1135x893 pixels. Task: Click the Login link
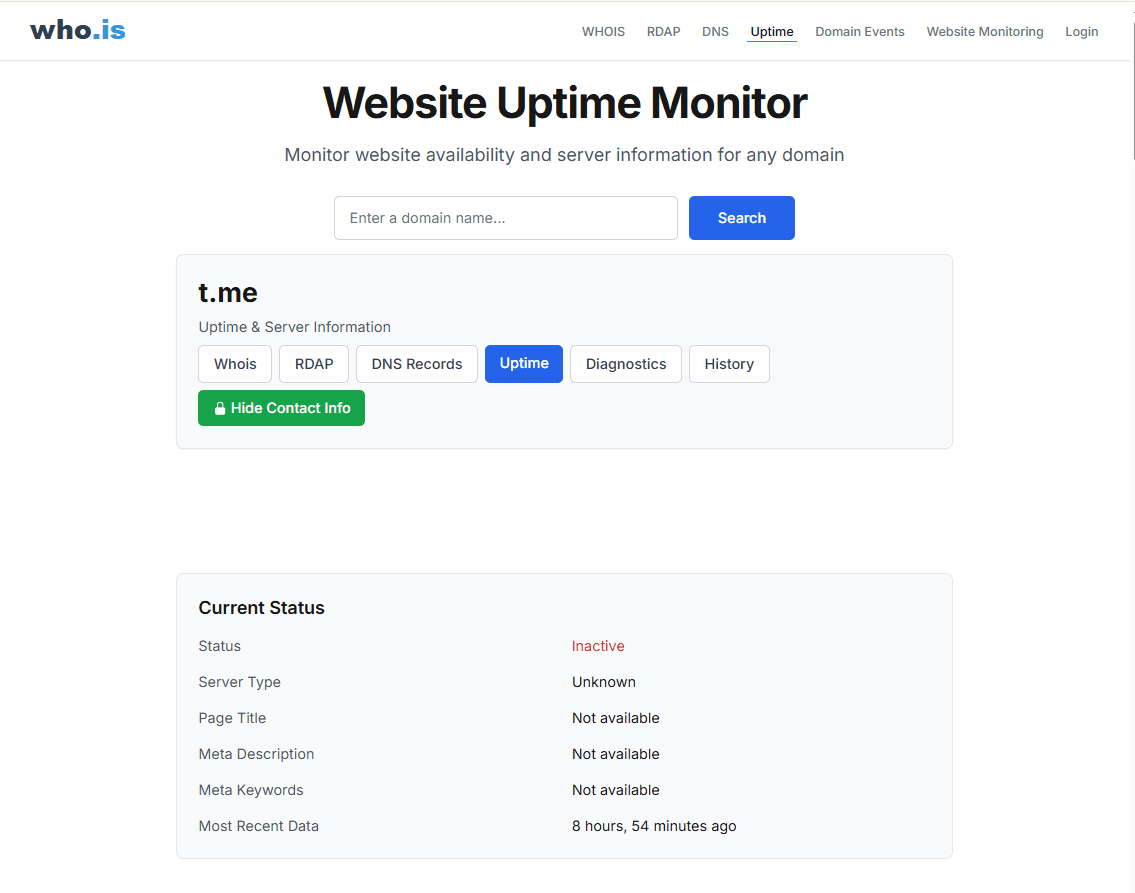(1081, 32)
